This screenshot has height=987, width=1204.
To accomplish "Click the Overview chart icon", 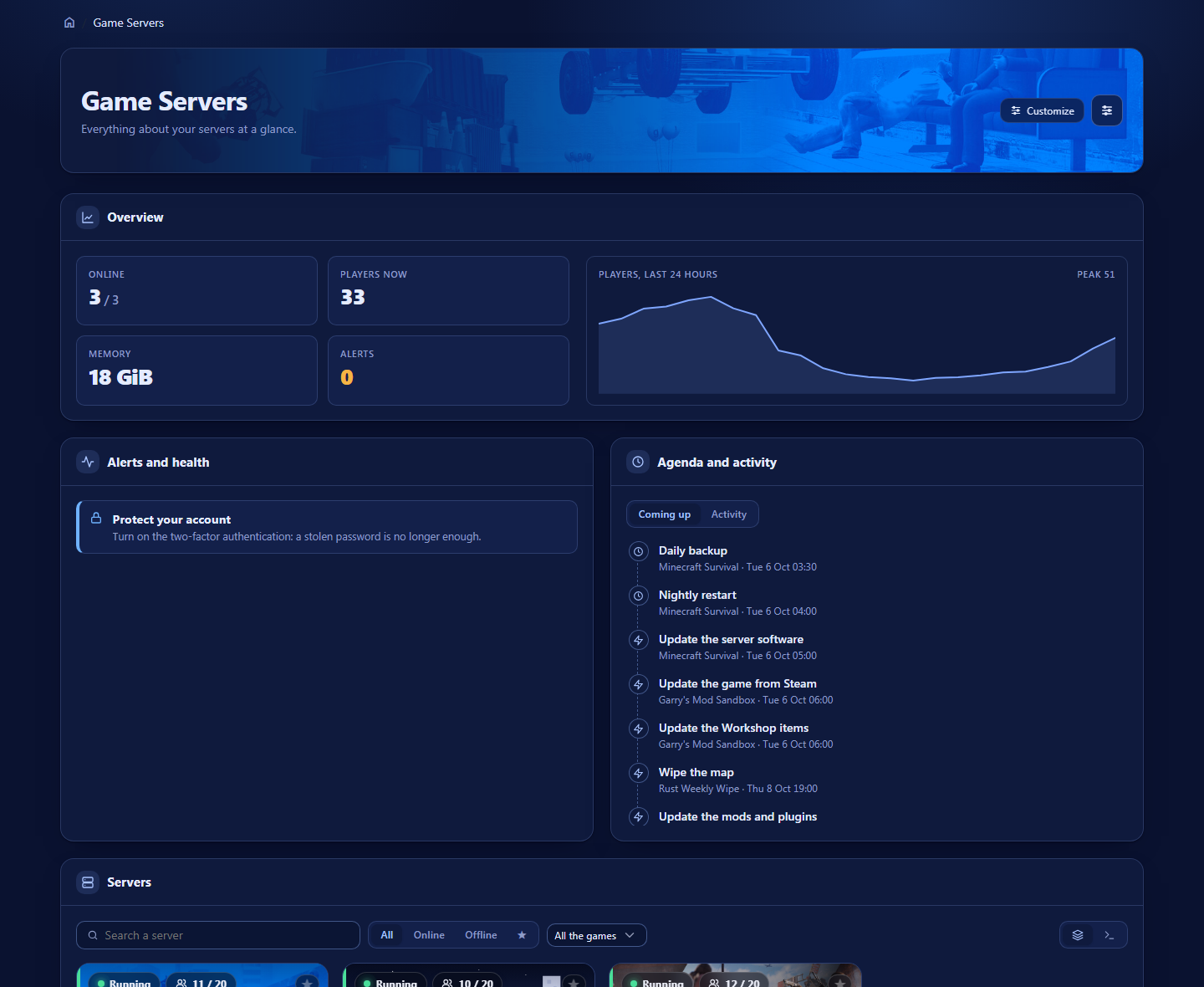I will [88, 217].
